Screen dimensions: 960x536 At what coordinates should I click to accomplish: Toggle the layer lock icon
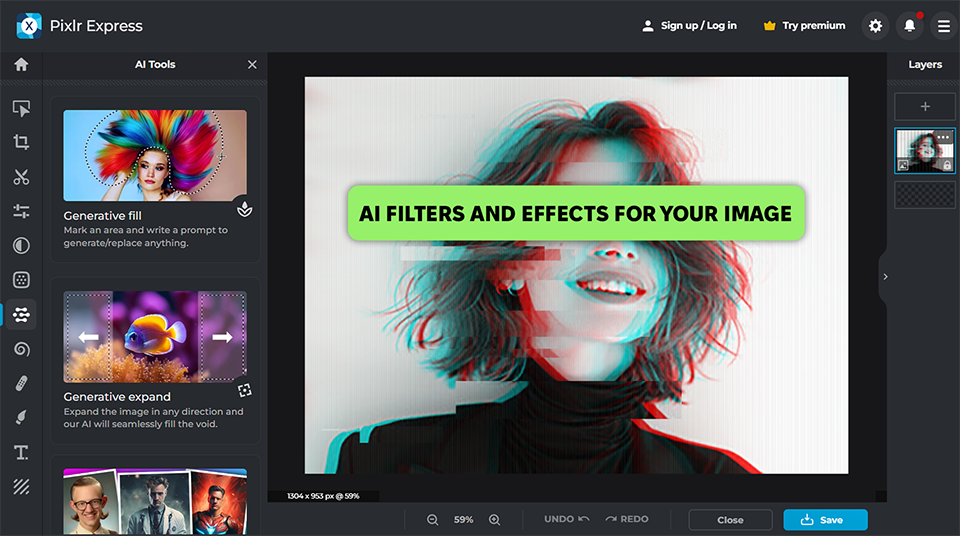click(x=947, y=165)
